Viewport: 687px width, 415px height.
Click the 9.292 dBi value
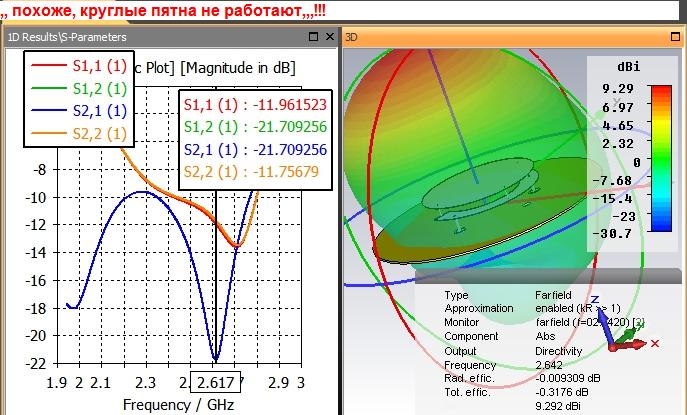coord(558,407)
